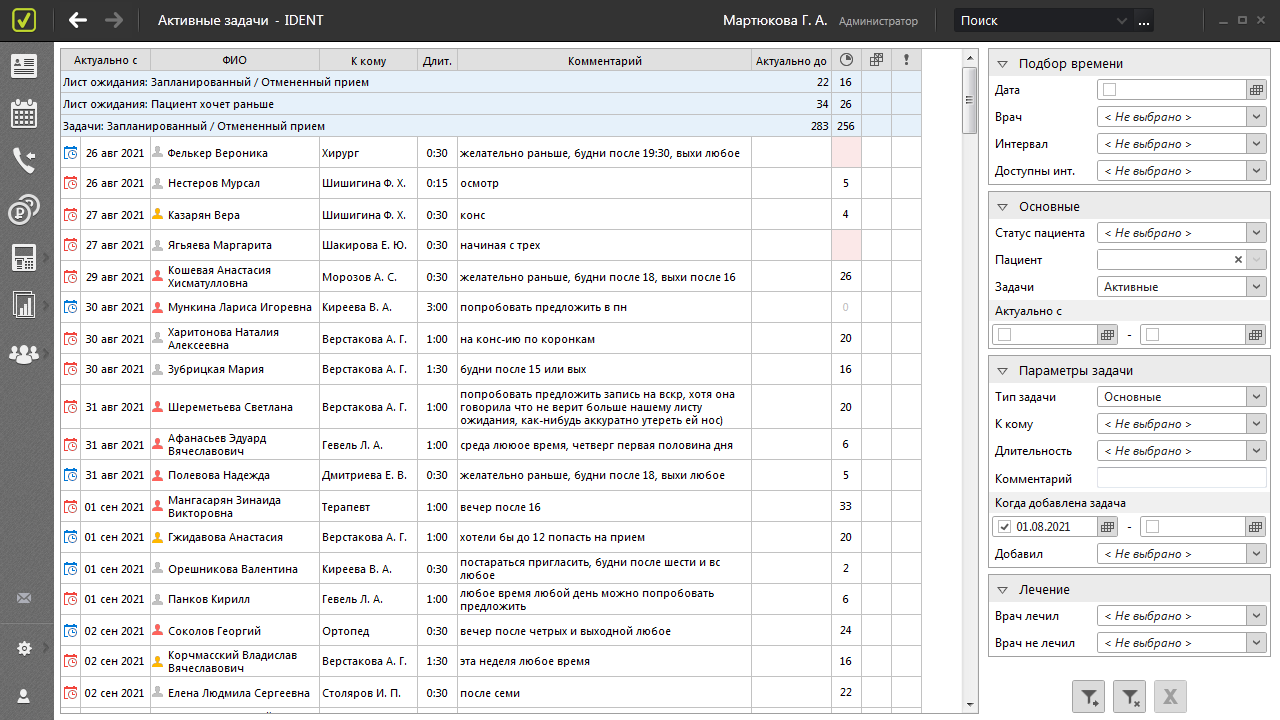Open the Врач dropdown
This screenshot has height=720, width=1280.
(1182, 117)
